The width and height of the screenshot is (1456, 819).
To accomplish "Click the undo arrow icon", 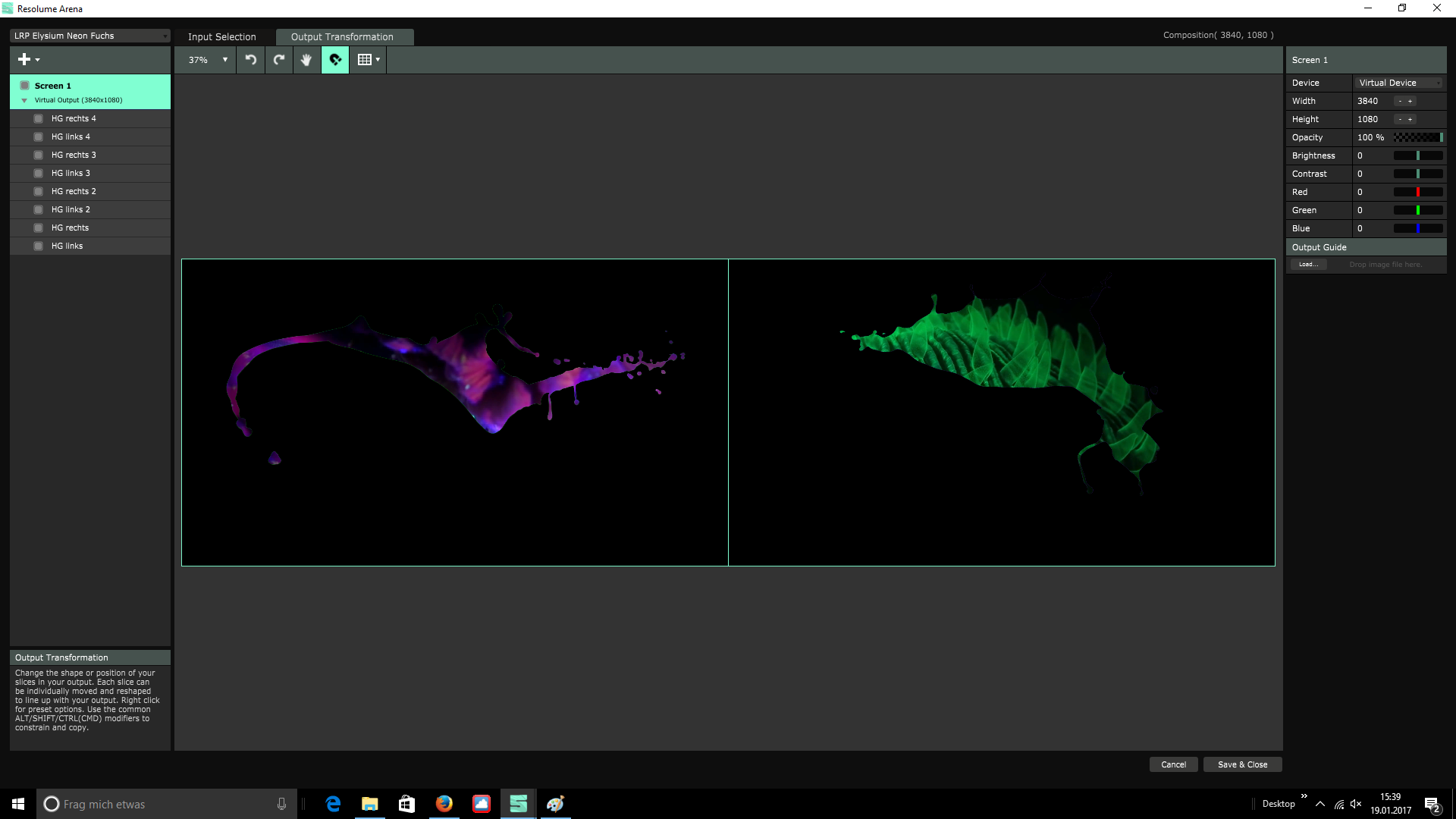I will coord(250,60).
